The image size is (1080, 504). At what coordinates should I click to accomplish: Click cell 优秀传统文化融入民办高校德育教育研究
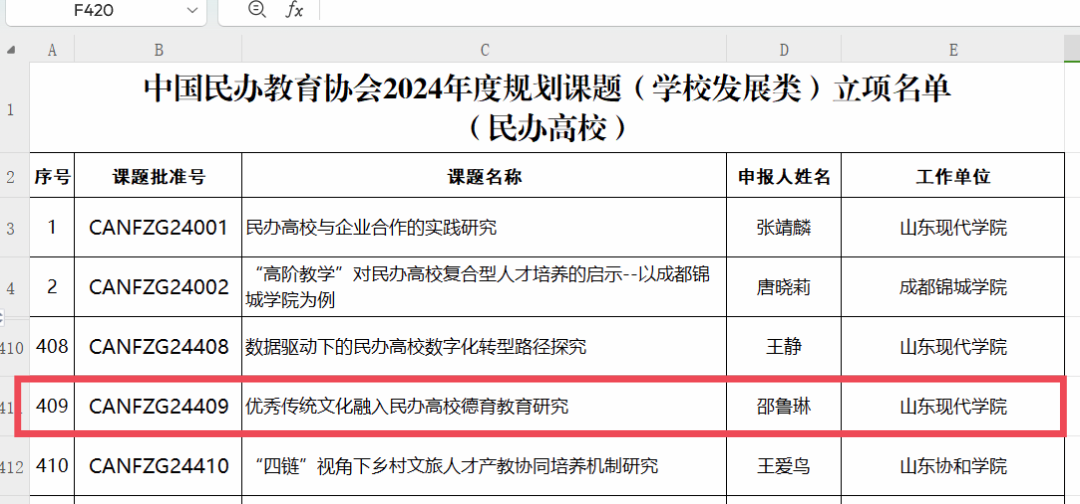coord(484,407)
